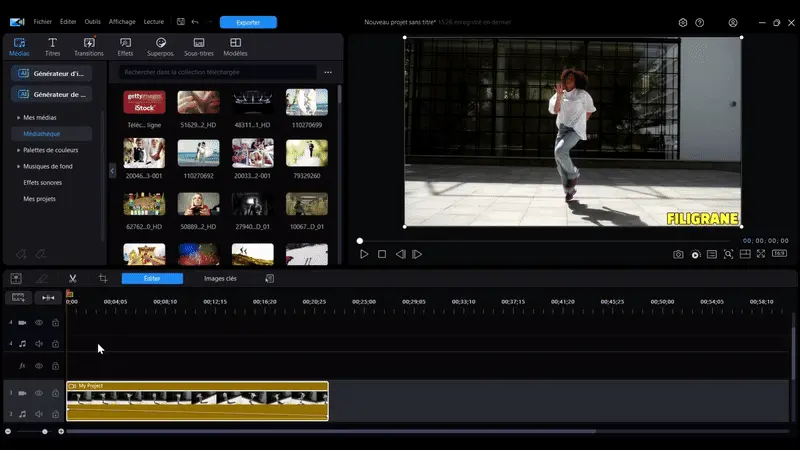Screen dimensions: 800x450
Task: Open the settings gear icon
Action: tap(683, 22)
